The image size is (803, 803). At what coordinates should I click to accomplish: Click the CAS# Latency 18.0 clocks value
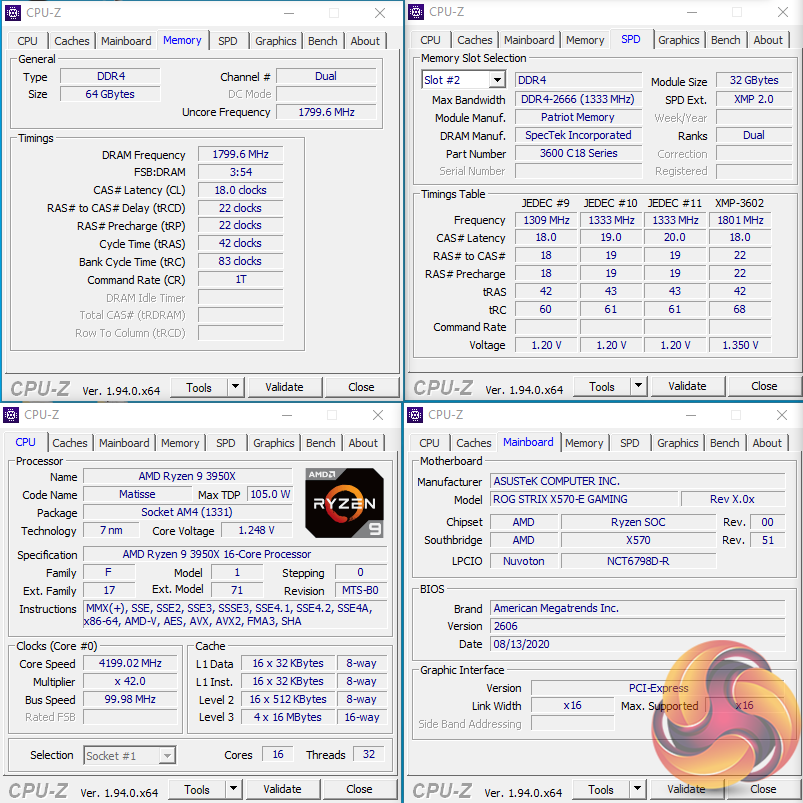pyautogui.click(x=241, y=190)
